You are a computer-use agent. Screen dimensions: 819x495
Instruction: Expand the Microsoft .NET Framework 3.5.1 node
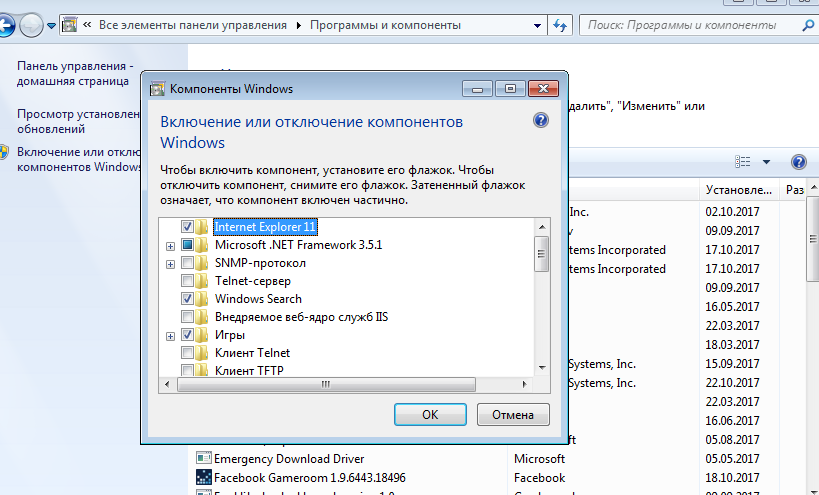[170, 246]
